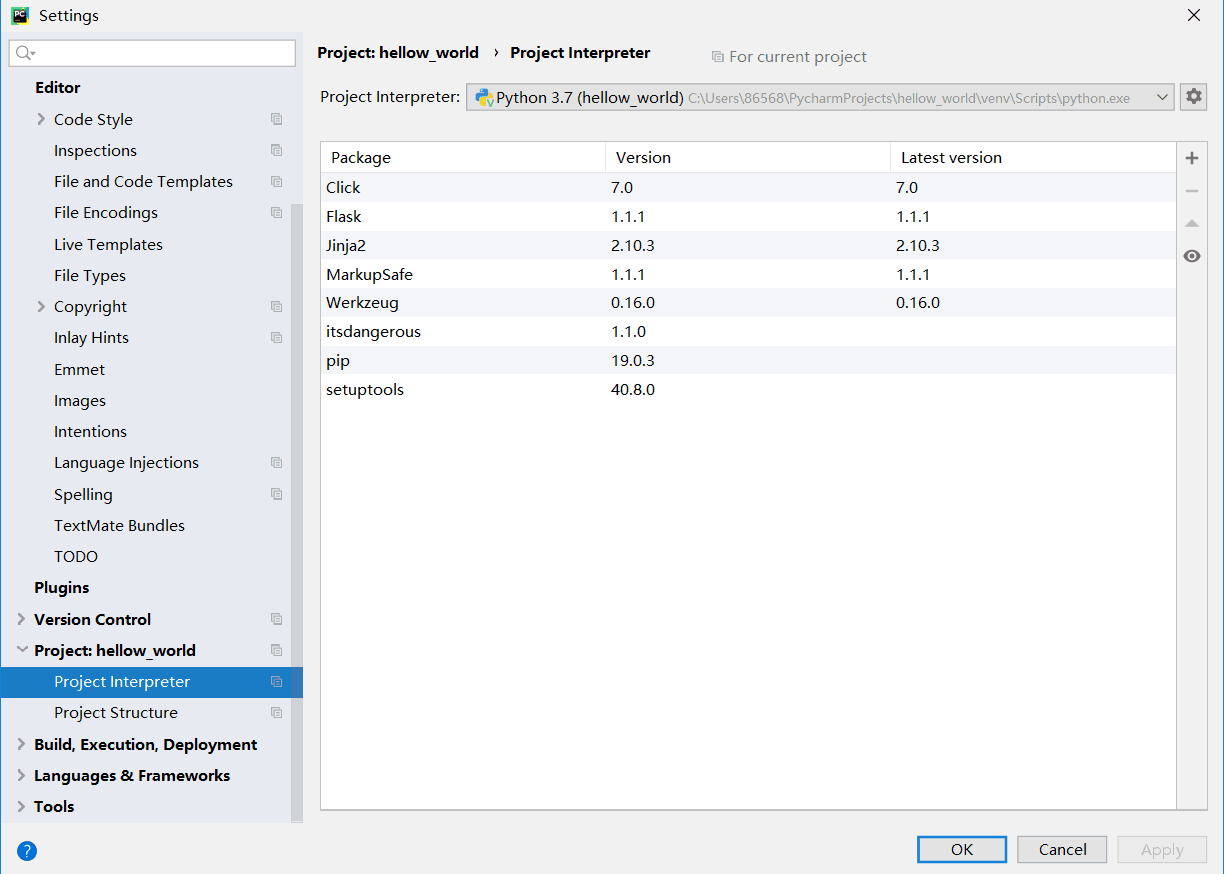This screenshot has width=1224, height=874.
Task: Click the Apply button
Action: 1162,849
